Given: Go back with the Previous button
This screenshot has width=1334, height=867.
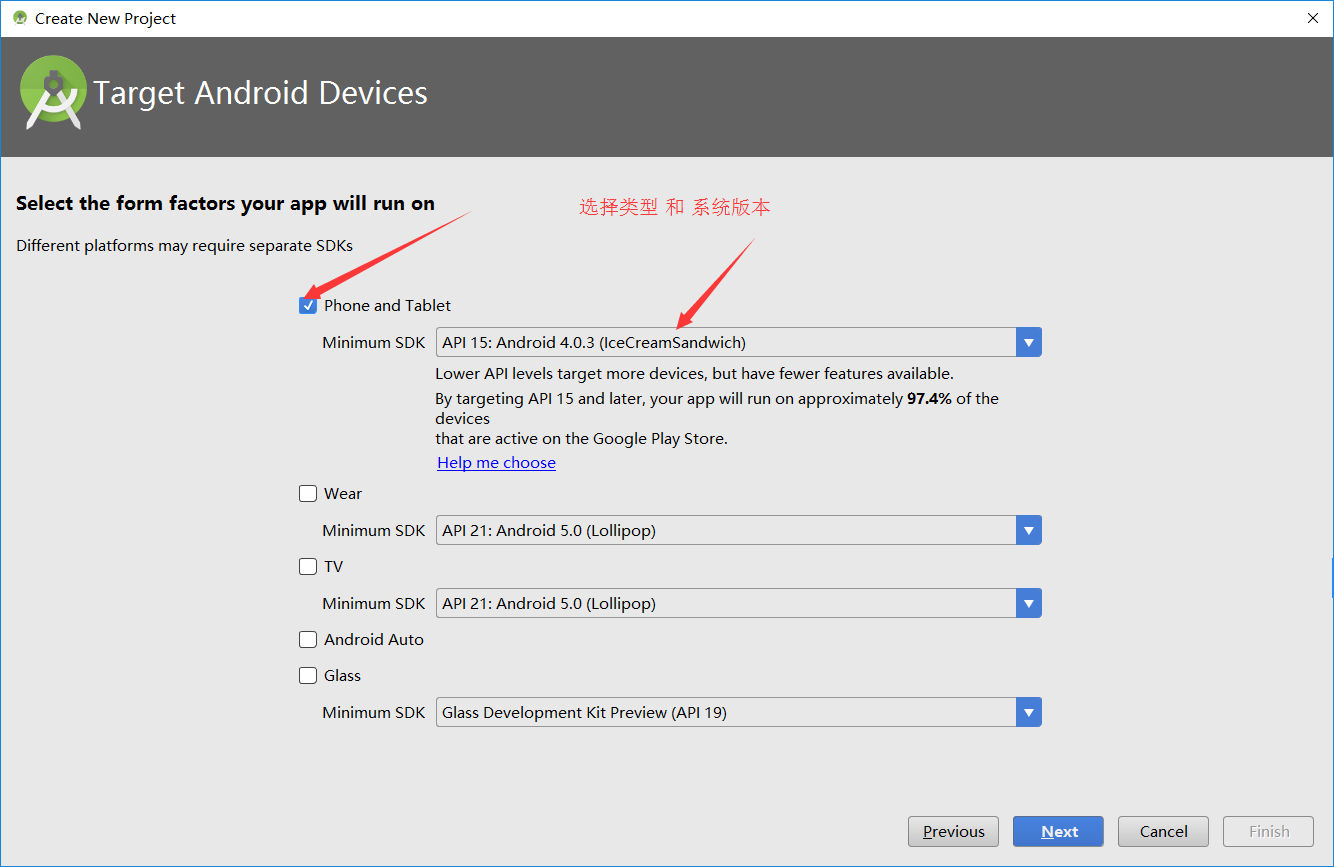Looking at the screenshot, I should [953, 832].
